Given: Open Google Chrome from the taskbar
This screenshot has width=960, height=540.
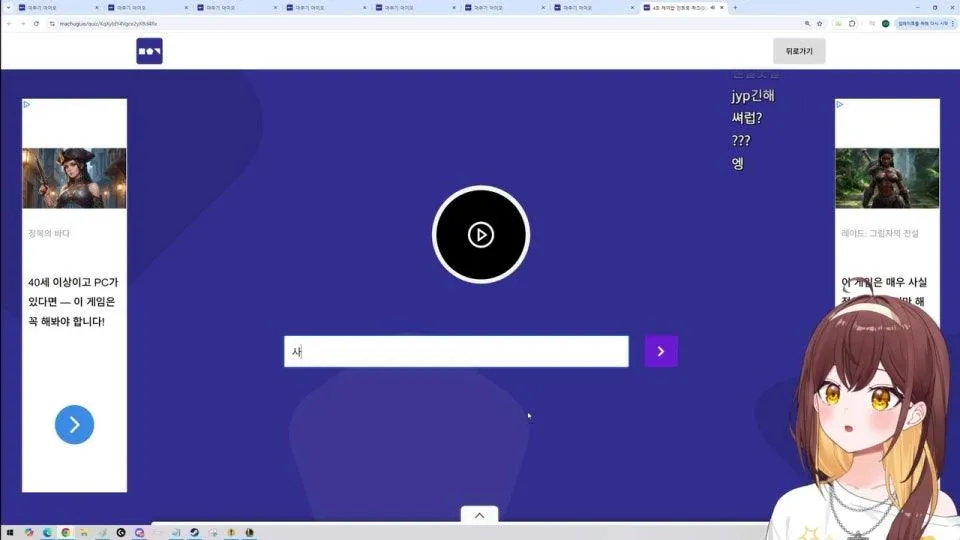Looking at the screenshot, I should [x=66, y=533].
